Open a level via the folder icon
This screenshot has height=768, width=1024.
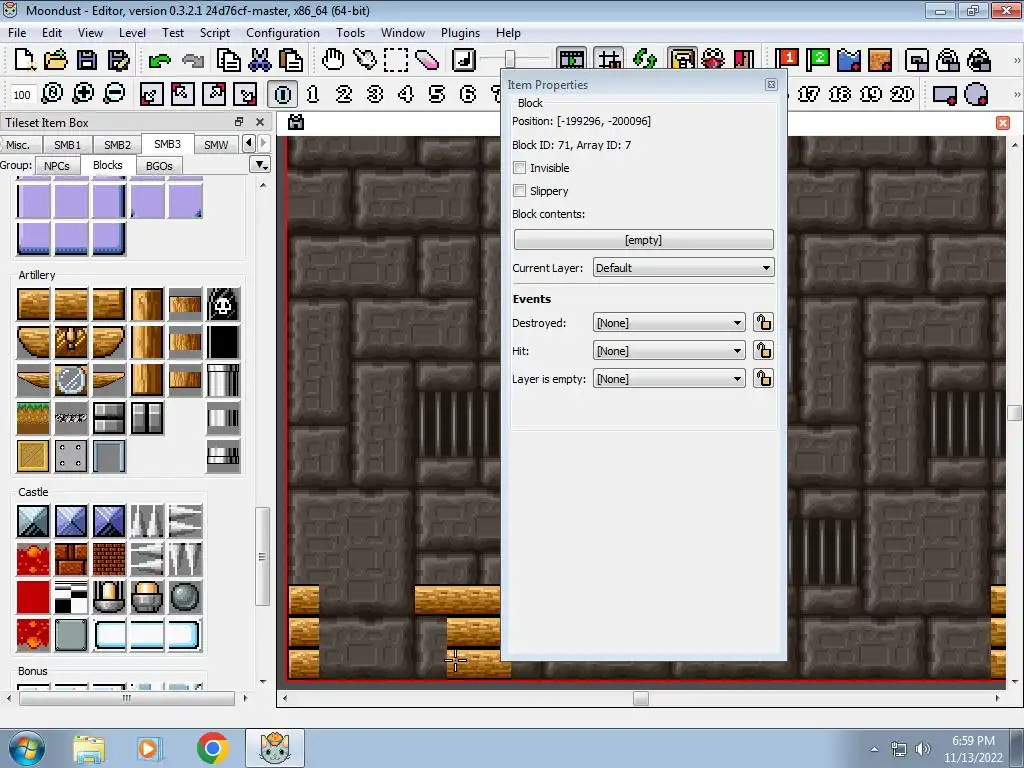click(56, 60)
